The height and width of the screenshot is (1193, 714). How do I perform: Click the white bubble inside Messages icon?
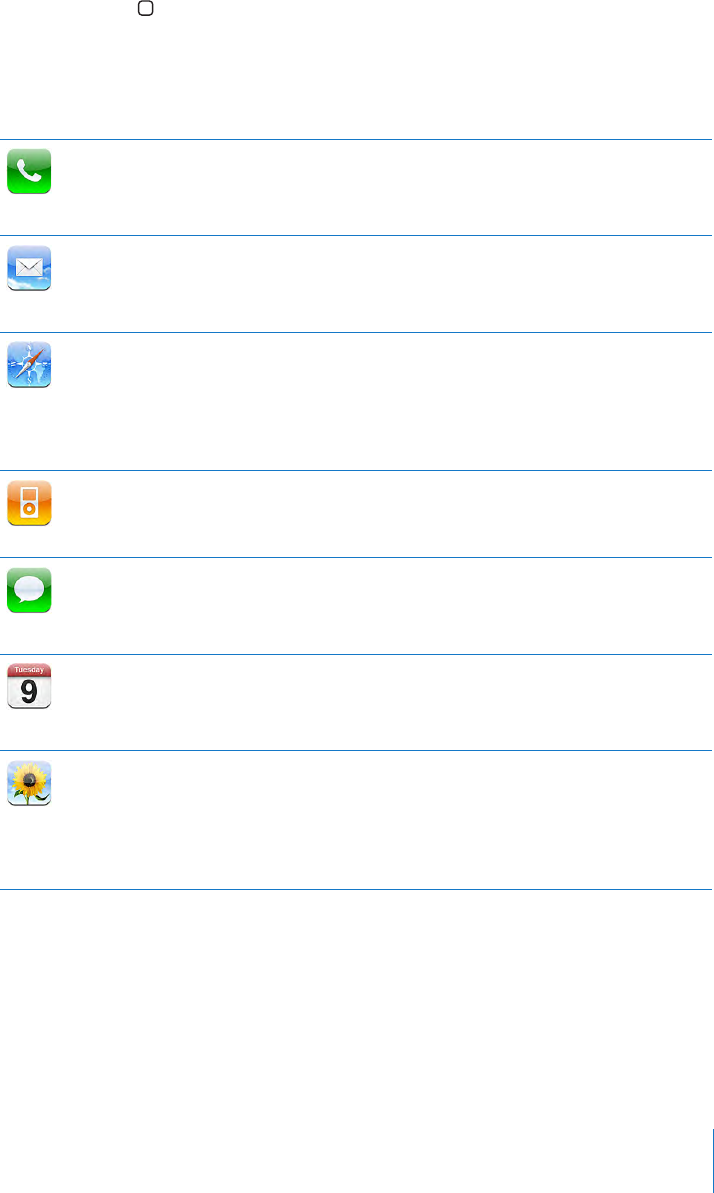tap(29, 590)
